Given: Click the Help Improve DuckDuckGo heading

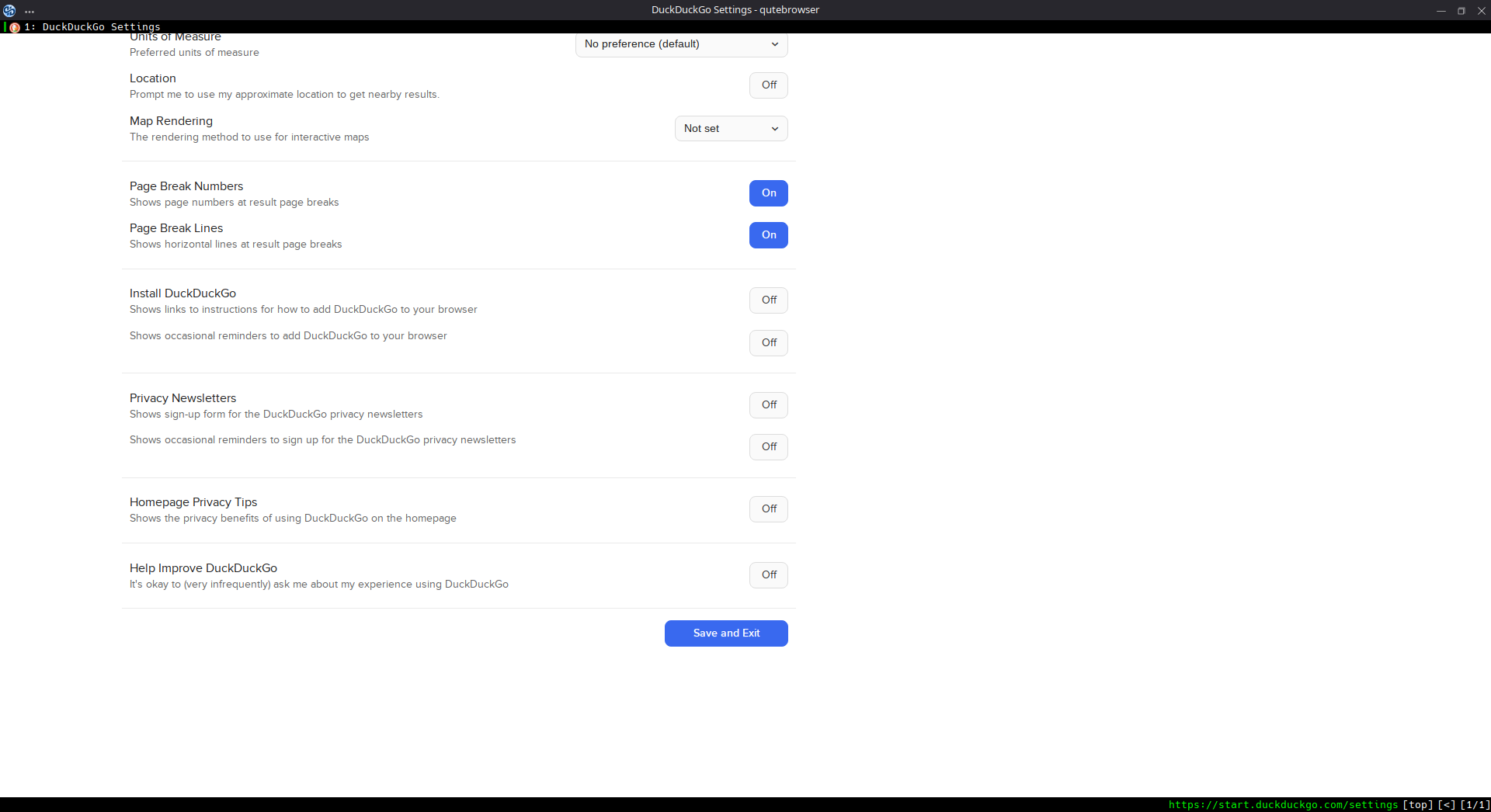Looking at the screenshot, I should pyautogui.click(x=203, y=568).
